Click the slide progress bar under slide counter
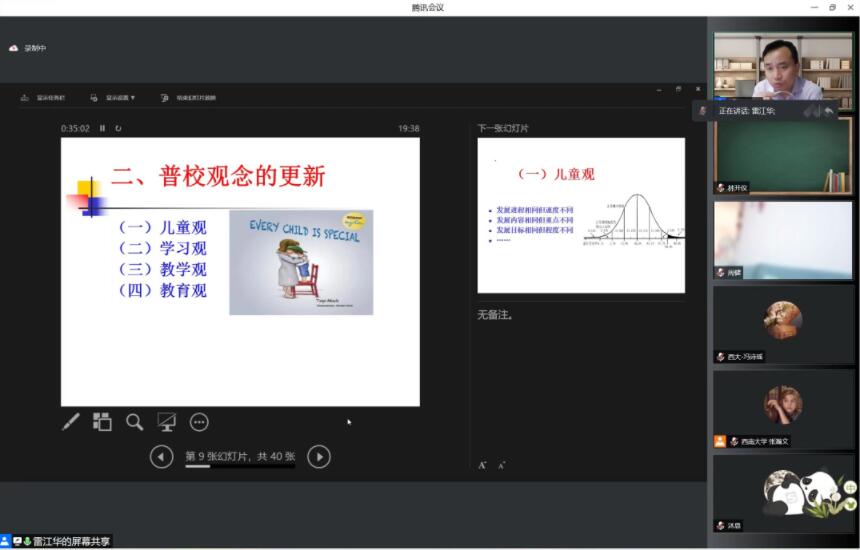This screenshot has width=860, height=550. pyautogui.click(x=239, y=467)
